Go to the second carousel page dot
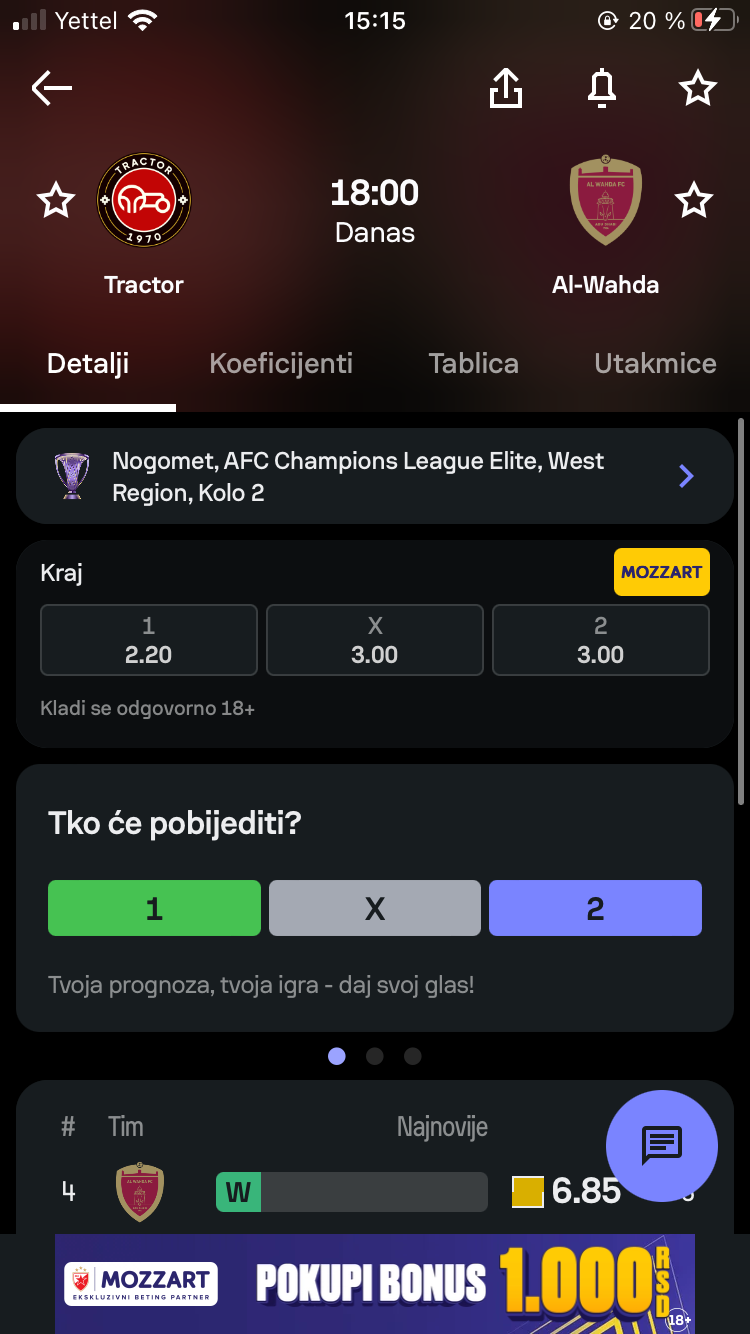750x1334 pixels. 375,1056
